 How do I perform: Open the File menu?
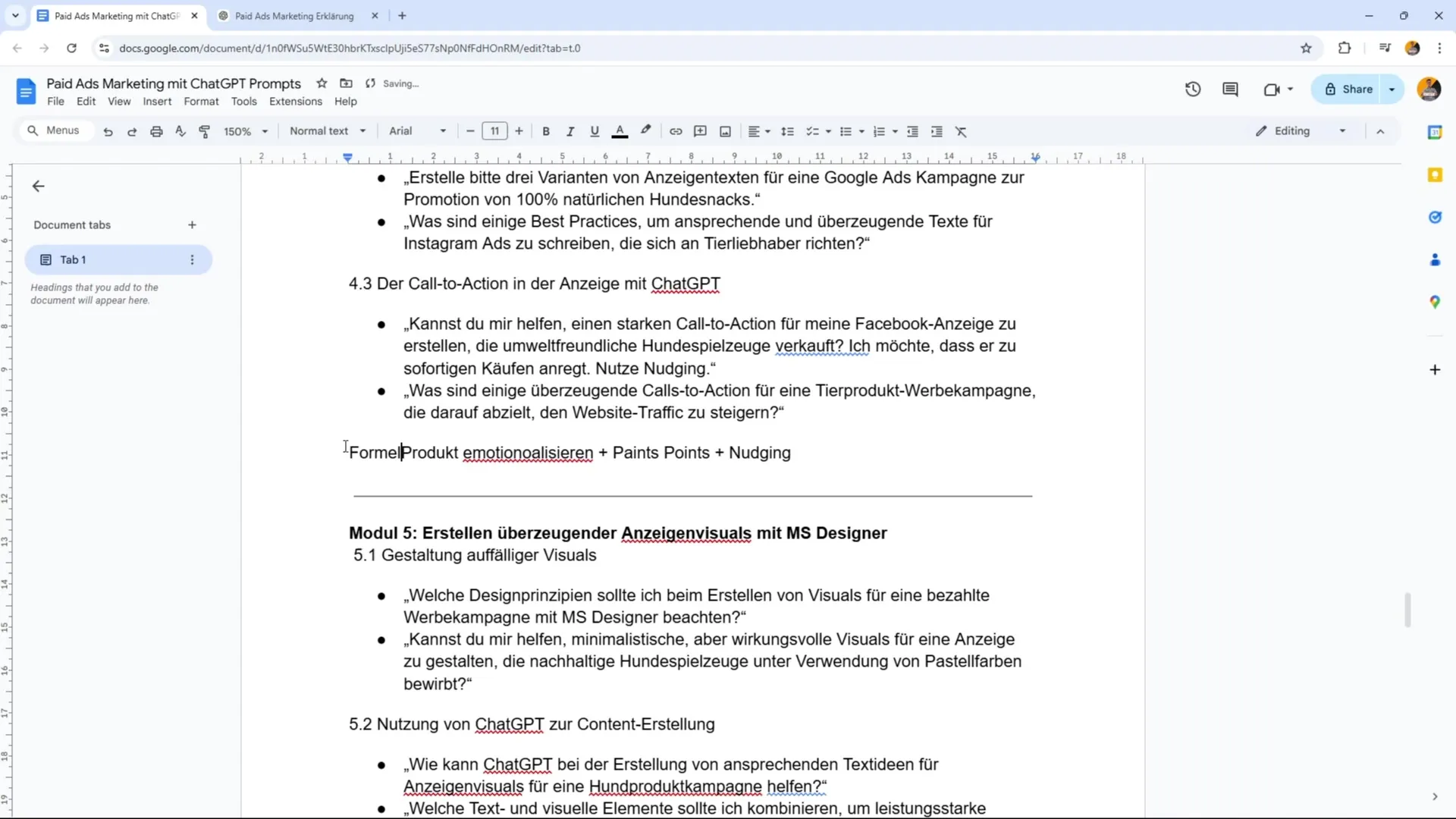pos(55,102)
